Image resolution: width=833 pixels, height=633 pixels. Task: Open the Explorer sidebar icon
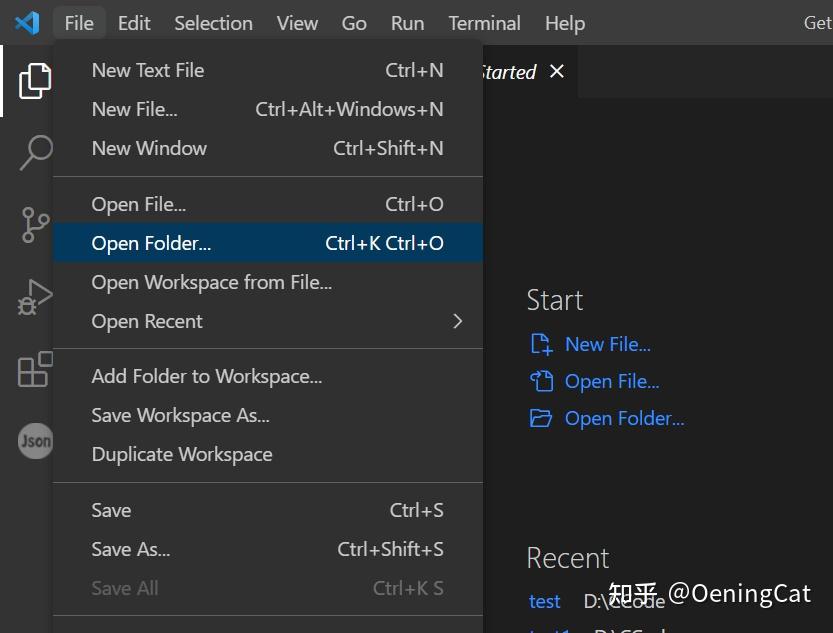pos(35,80)
